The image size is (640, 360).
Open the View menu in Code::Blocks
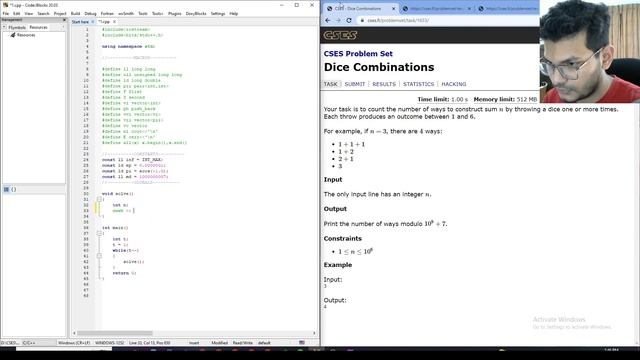tap(29, 13)
